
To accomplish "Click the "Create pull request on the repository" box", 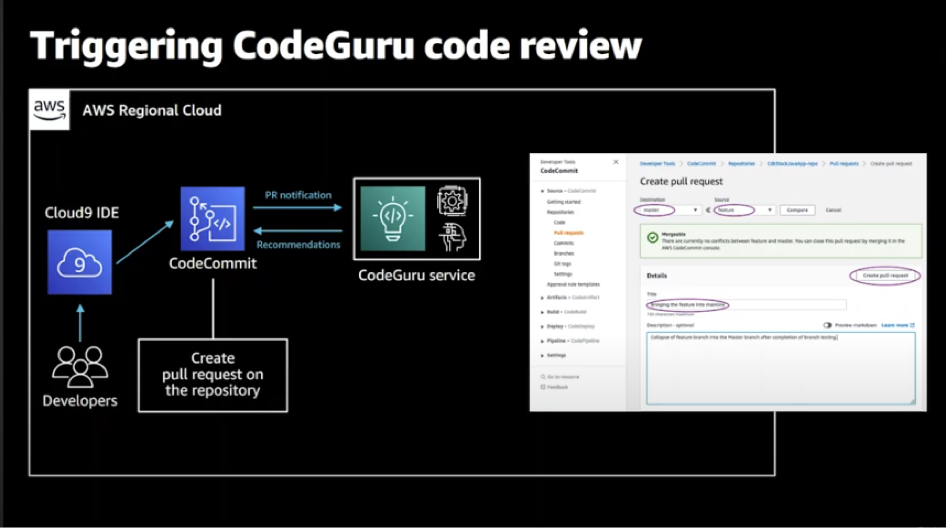I will coord(213,375).
